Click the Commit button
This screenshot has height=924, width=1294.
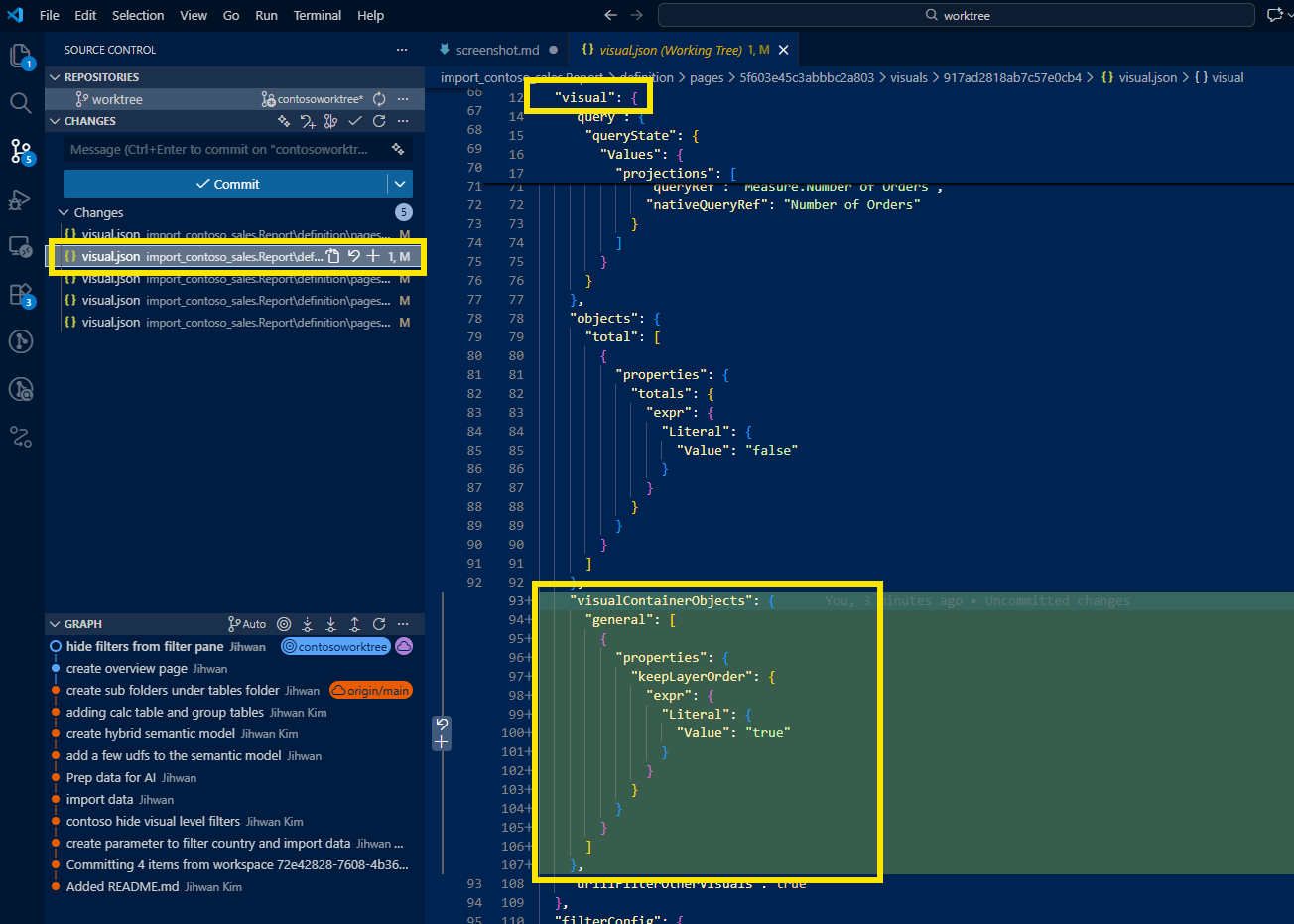(226, 184)
